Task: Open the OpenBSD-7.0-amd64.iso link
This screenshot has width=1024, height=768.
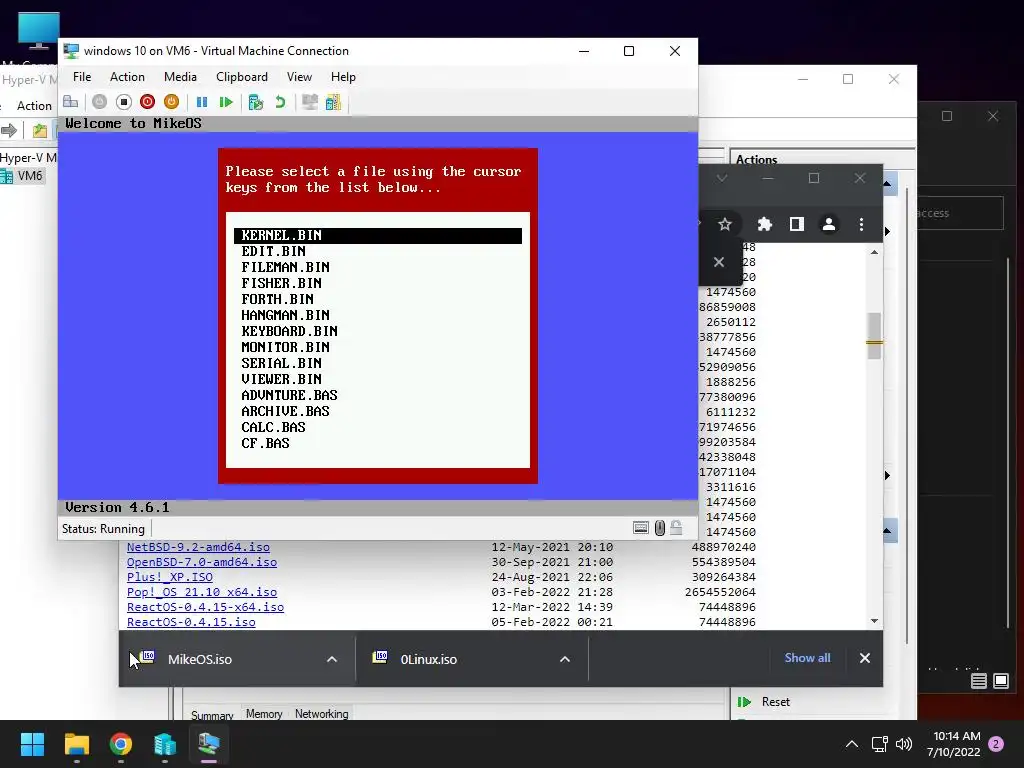Action: 202,562
